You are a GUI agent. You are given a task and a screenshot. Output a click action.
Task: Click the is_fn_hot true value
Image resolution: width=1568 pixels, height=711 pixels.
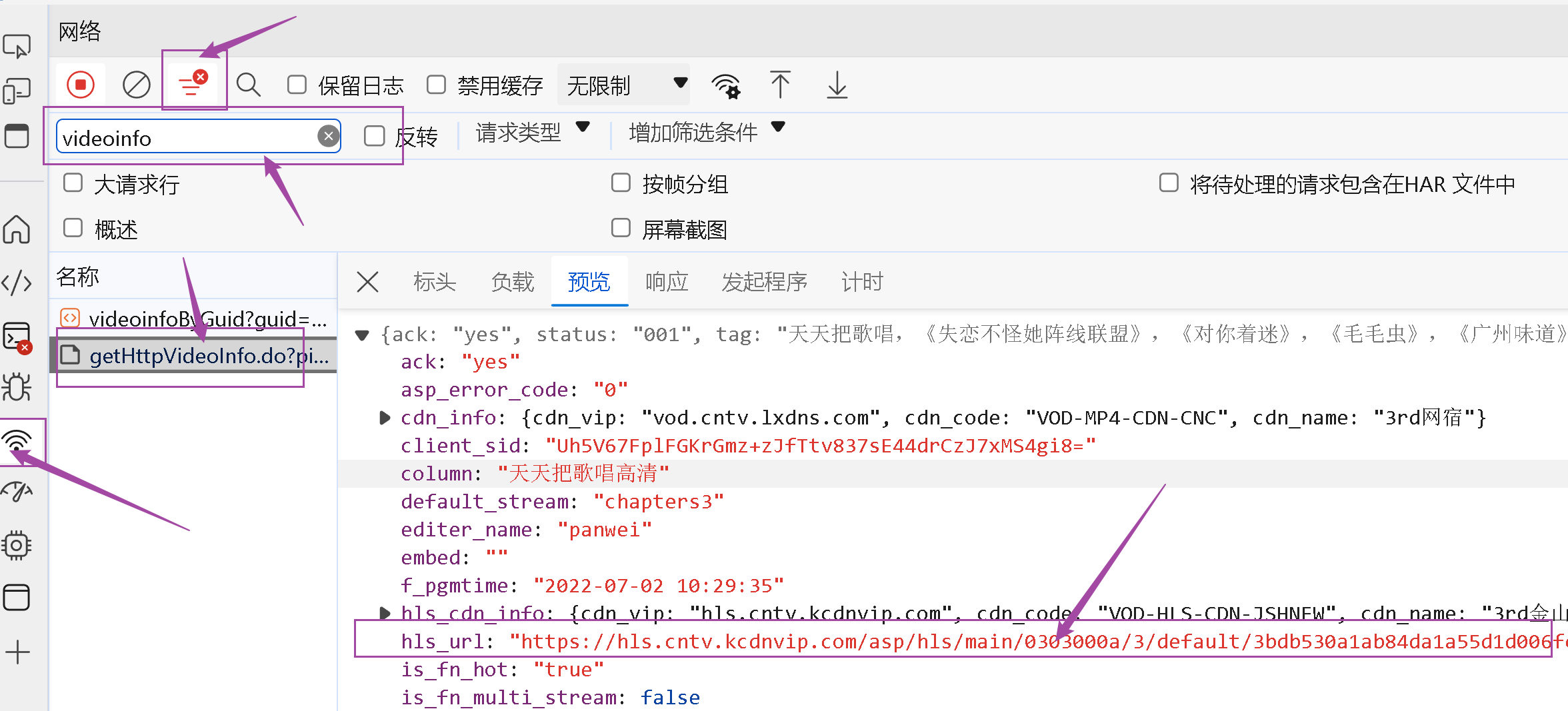pos(569,670)
